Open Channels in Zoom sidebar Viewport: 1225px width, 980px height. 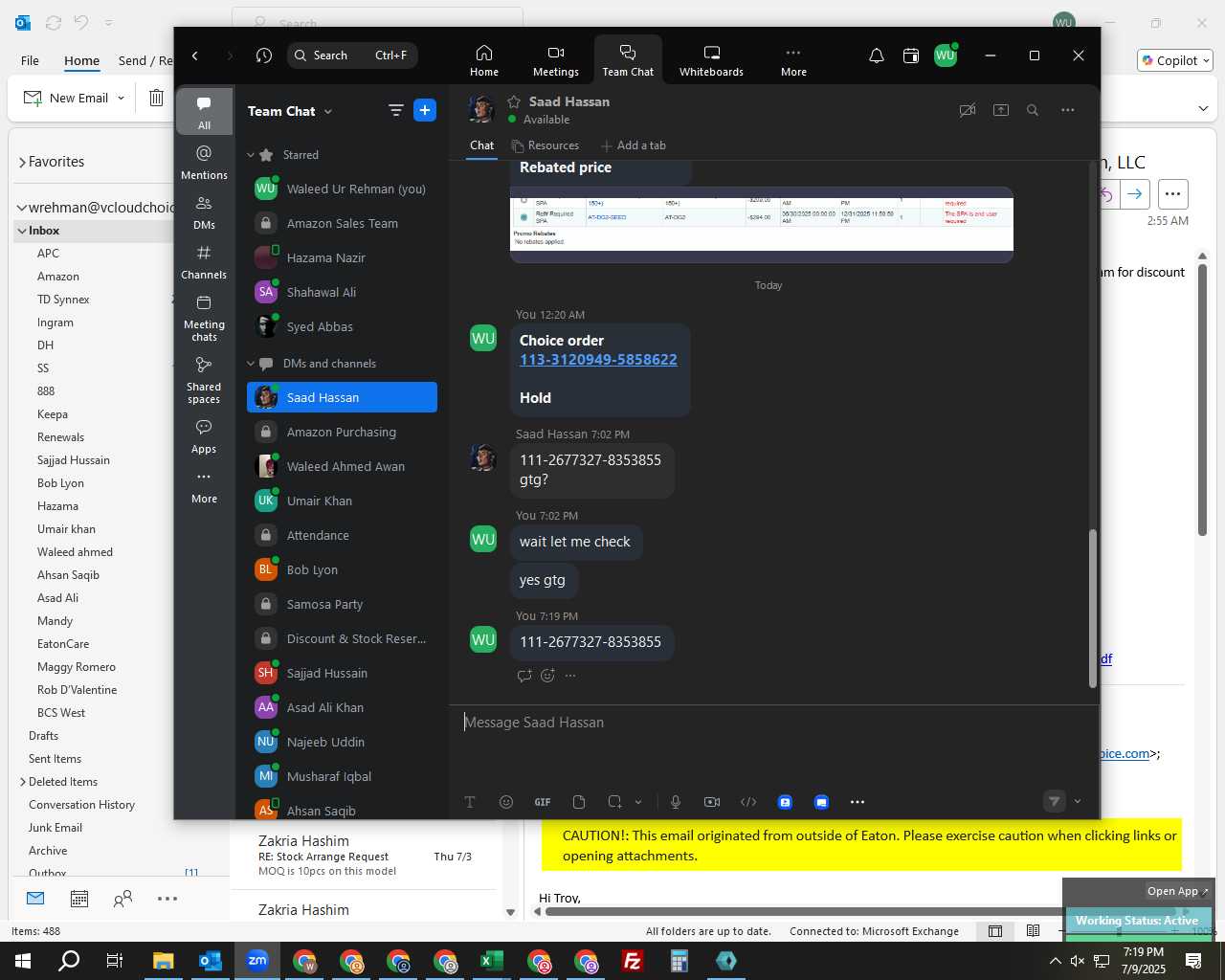pyautogui.click(x=204, y=261)
